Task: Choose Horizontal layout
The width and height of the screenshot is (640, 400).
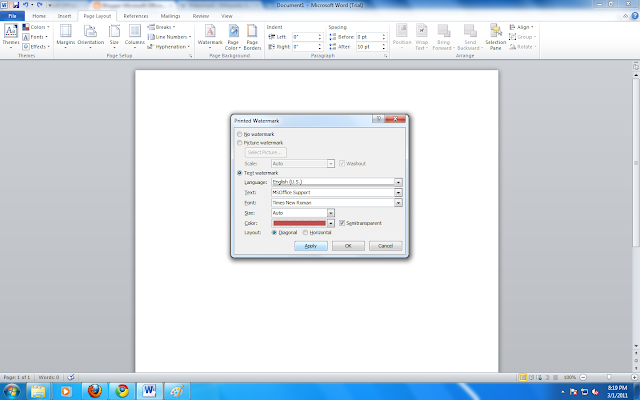Action: (305, 232)
